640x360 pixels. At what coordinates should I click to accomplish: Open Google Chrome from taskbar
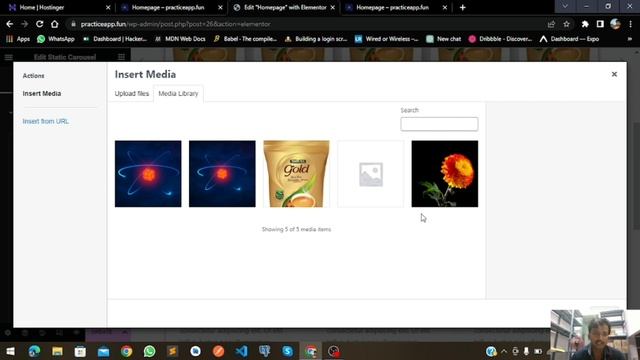[x=127, y=351]
